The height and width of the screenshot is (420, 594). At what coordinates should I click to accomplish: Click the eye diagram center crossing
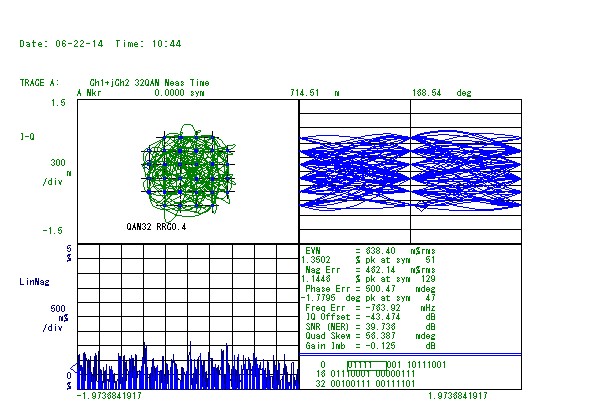pyautogui.click(x=410, y=172)
